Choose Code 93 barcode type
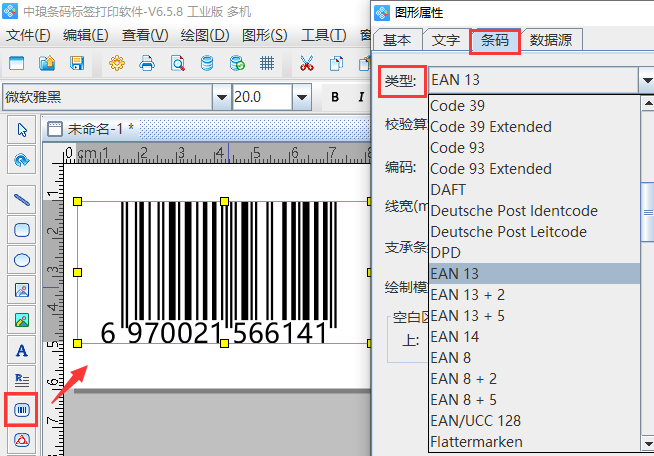This screenshot has height=456, width=654. pos(534,148)
